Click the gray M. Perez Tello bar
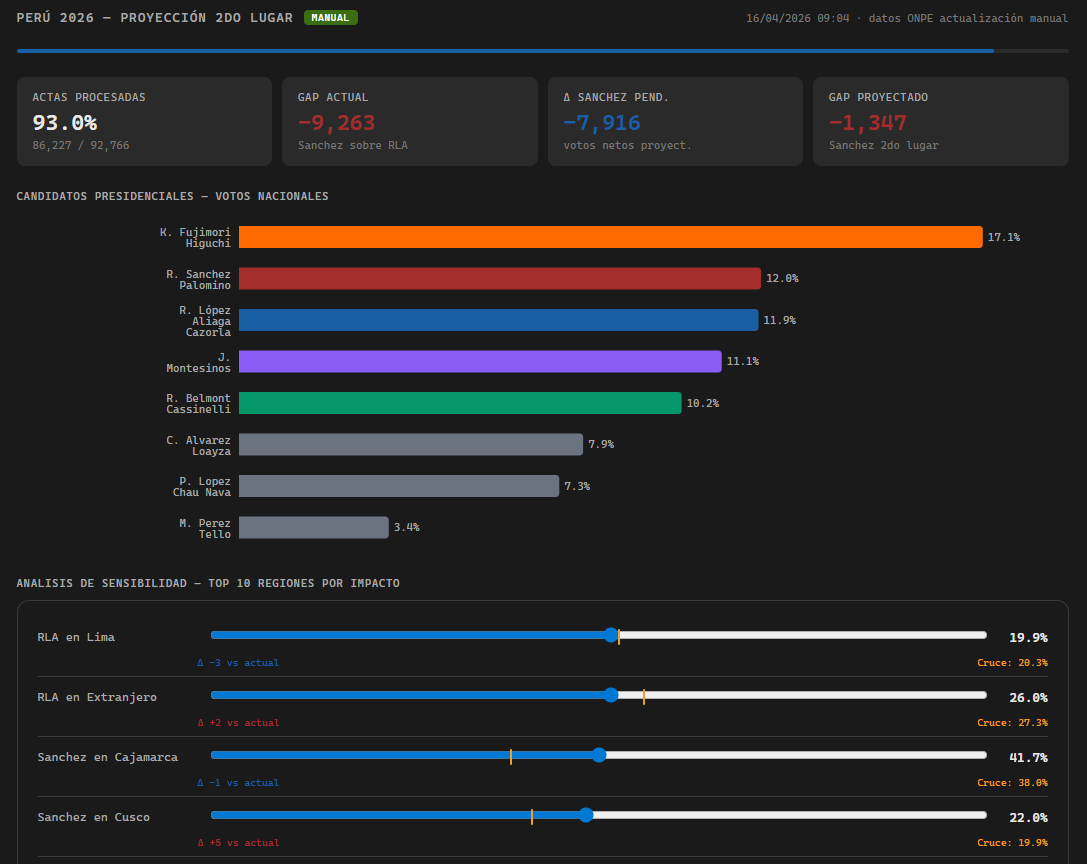Screen dimensions: 1087x864 314,528
